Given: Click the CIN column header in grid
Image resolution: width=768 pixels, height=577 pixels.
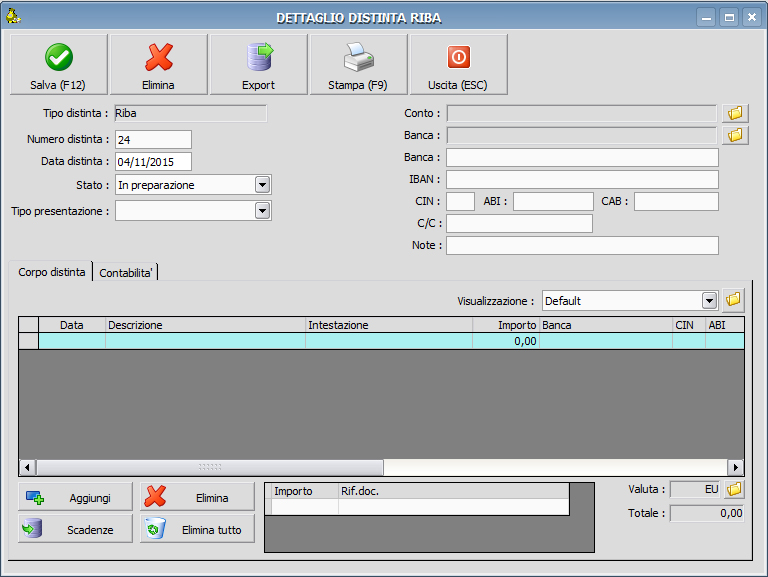Looking at the screenshot, I should click(689, 325).
